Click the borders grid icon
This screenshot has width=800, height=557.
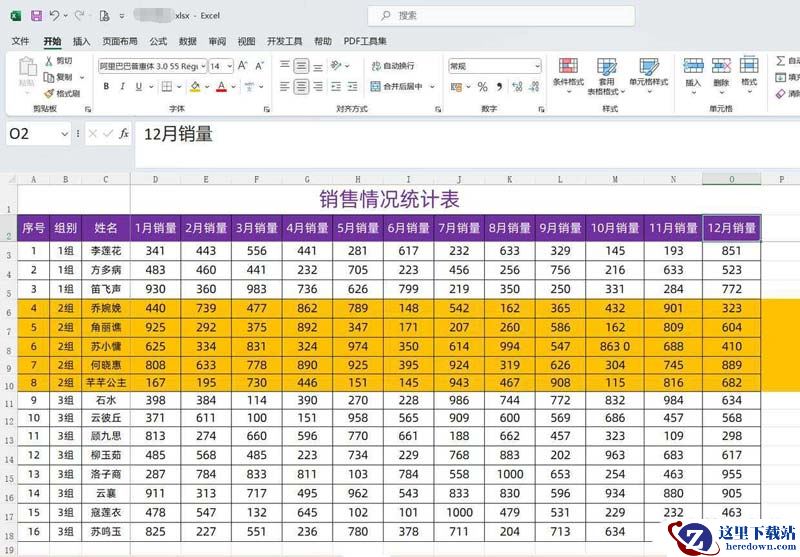pyautogui.click(x=167, y=87)
